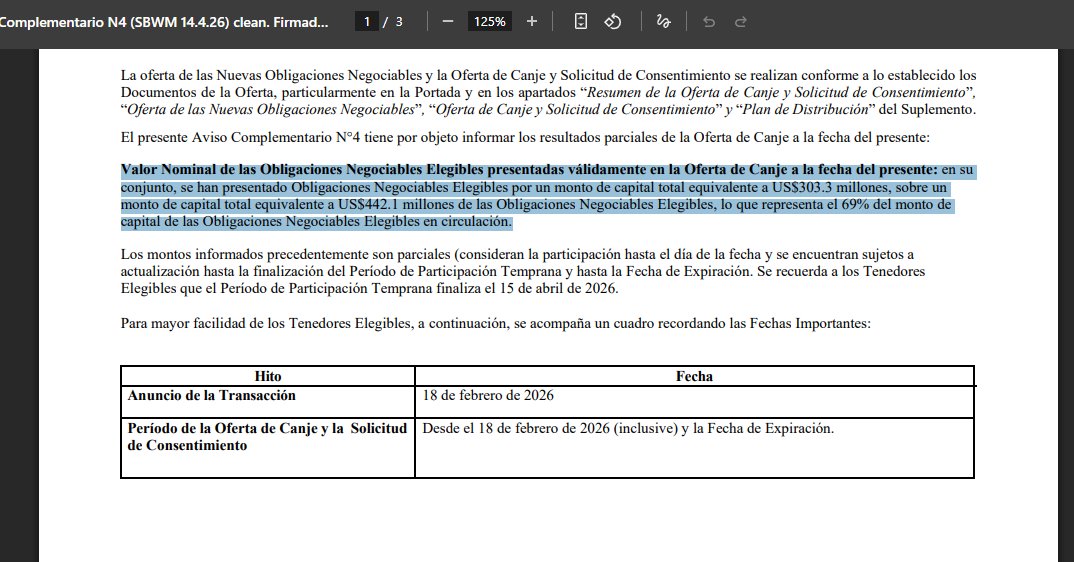
Task: Click the 'Hito' table header
Action: (x=268, y=376)
